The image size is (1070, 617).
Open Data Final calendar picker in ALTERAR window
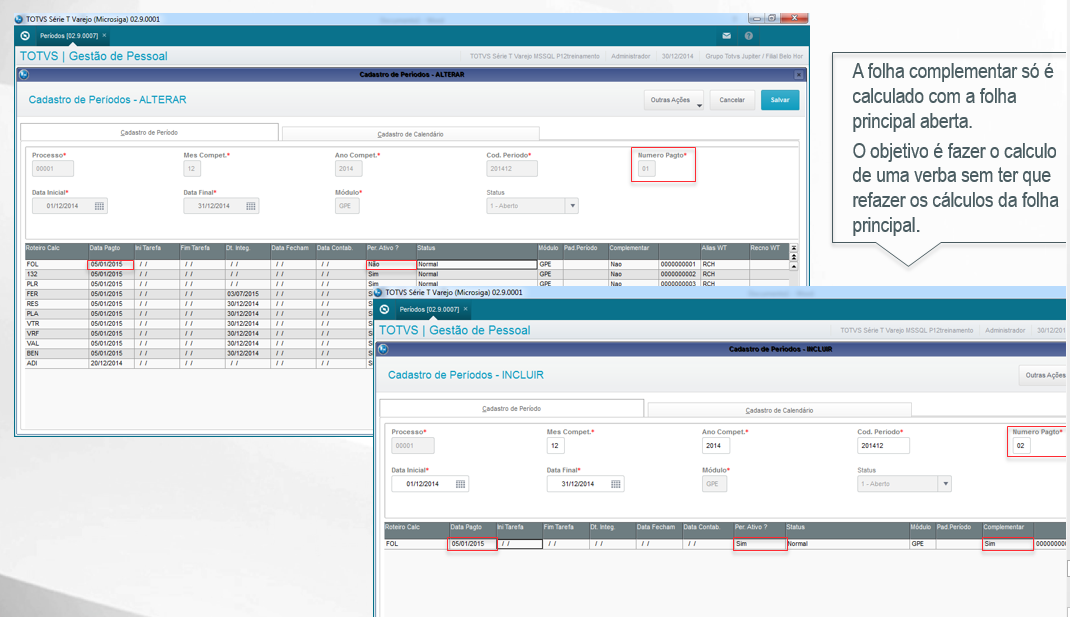(251, 206)
